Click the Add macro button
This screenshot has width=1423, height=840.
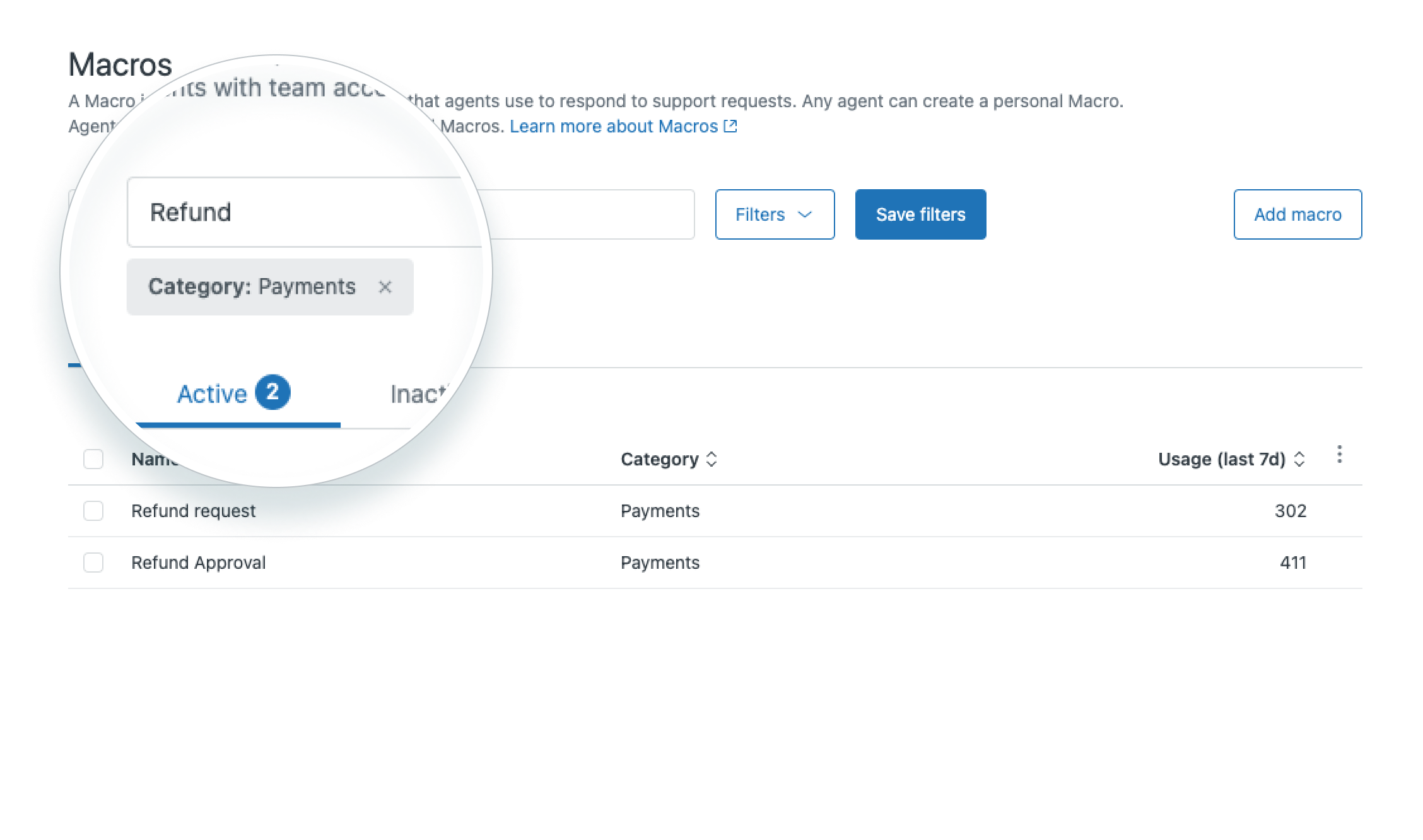pyautogui.click(x=1297, y=214)
